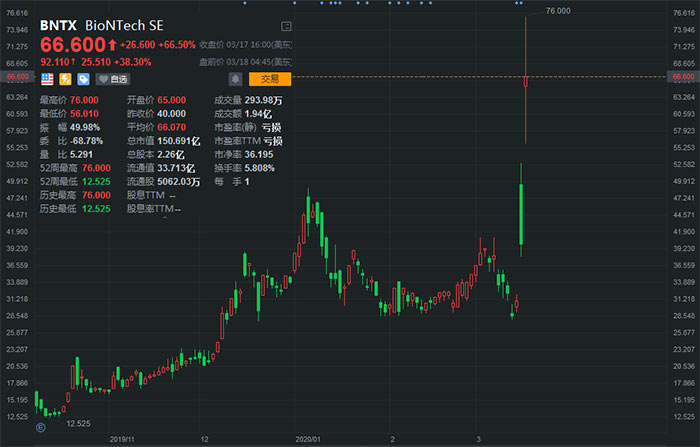700x447 pixels.
Task: Click the 76.000 high annotation on chart
Action: coord(558,11)
